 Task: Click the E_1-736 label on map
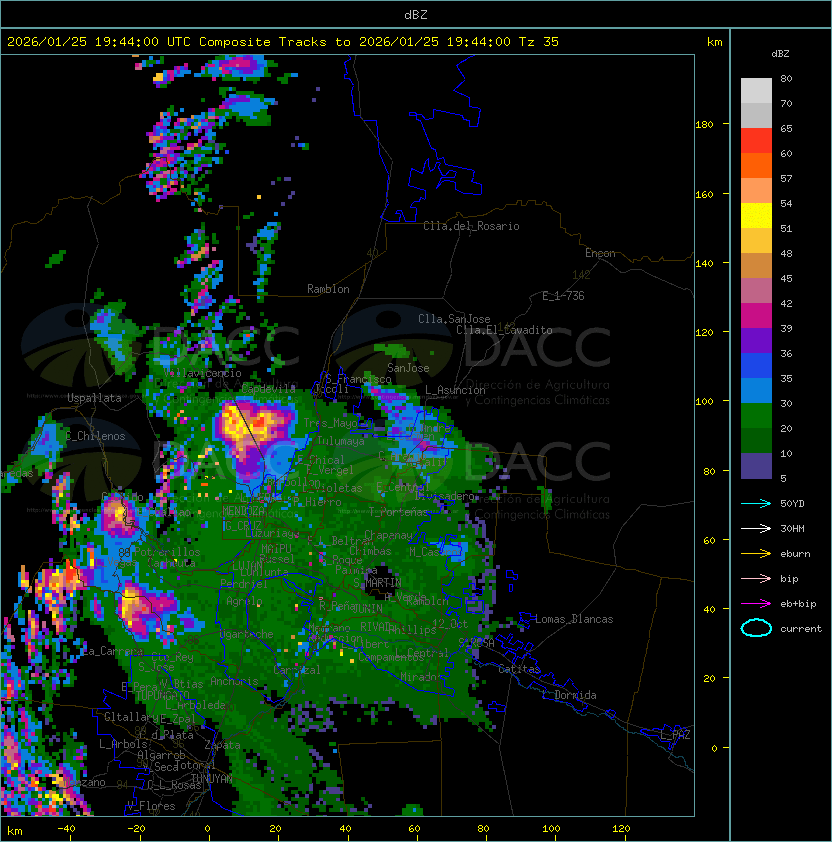563,296
